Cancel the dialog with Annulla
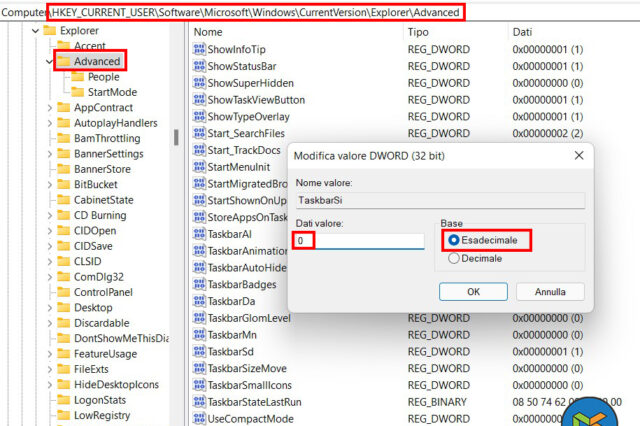This screenshot has height=426, width=640. click(550, 292)
